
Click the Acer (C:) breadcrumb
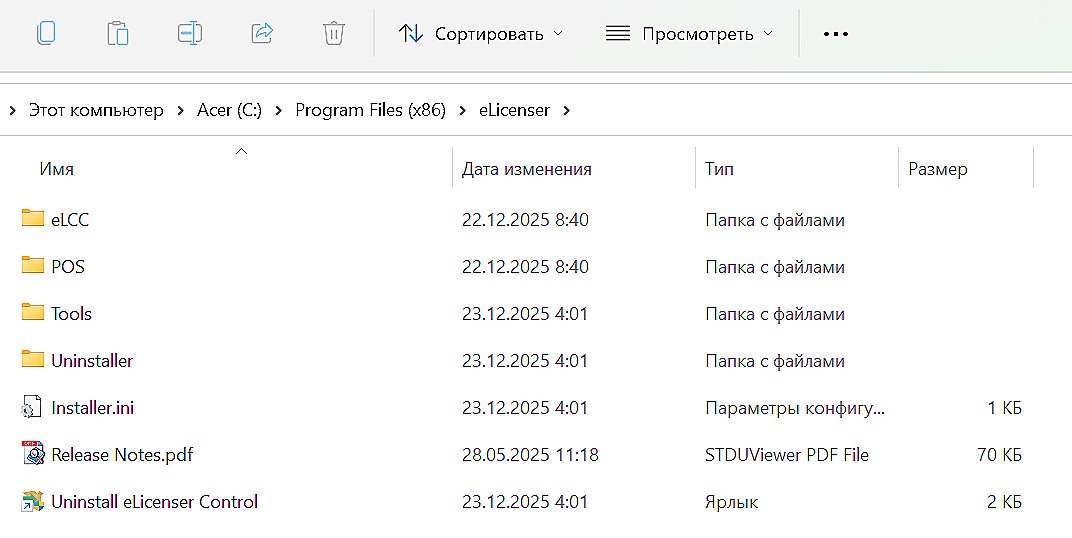click(x=229, y=110)
